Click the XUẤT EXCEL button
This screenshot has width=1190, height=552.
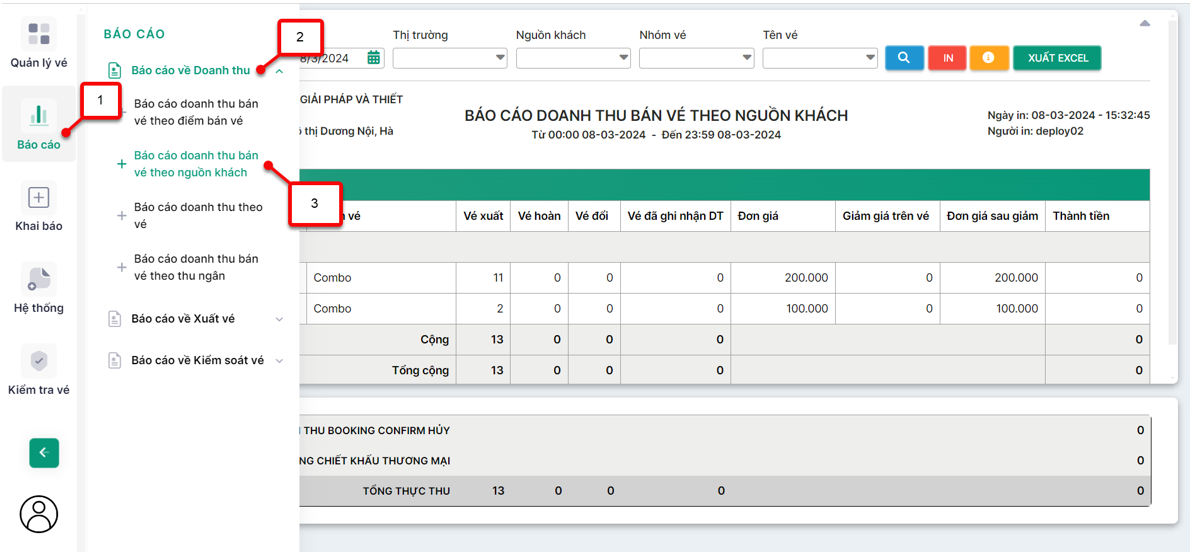pos(1057,58)
